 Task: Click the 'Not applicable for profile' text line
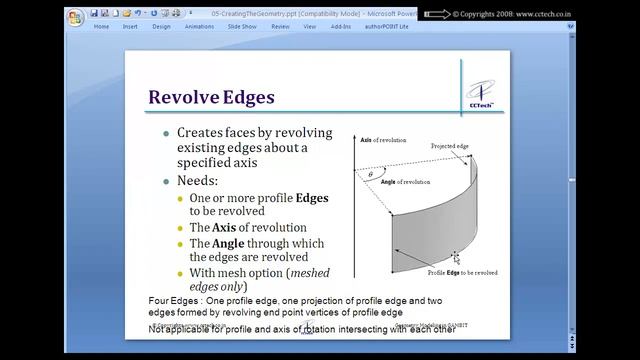[302, 329]
